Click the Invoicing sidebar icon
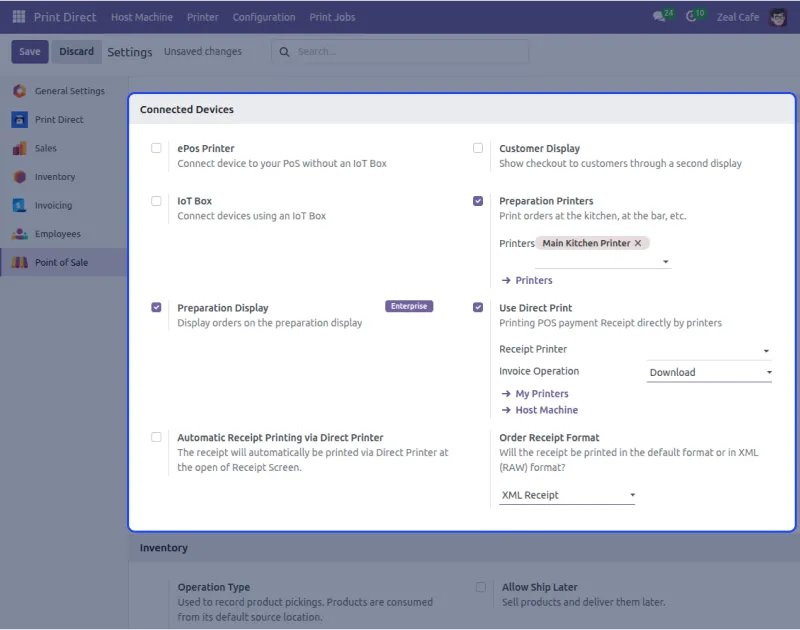The width and height of the screenshot is (800, 630). pyautogui.click(x=19, y=205)
